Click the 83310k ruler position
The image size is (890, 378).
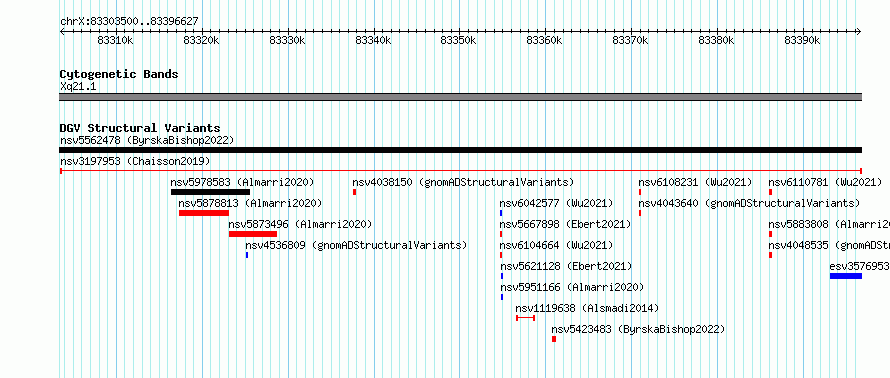pyautogui.click(x=116, y=40)
